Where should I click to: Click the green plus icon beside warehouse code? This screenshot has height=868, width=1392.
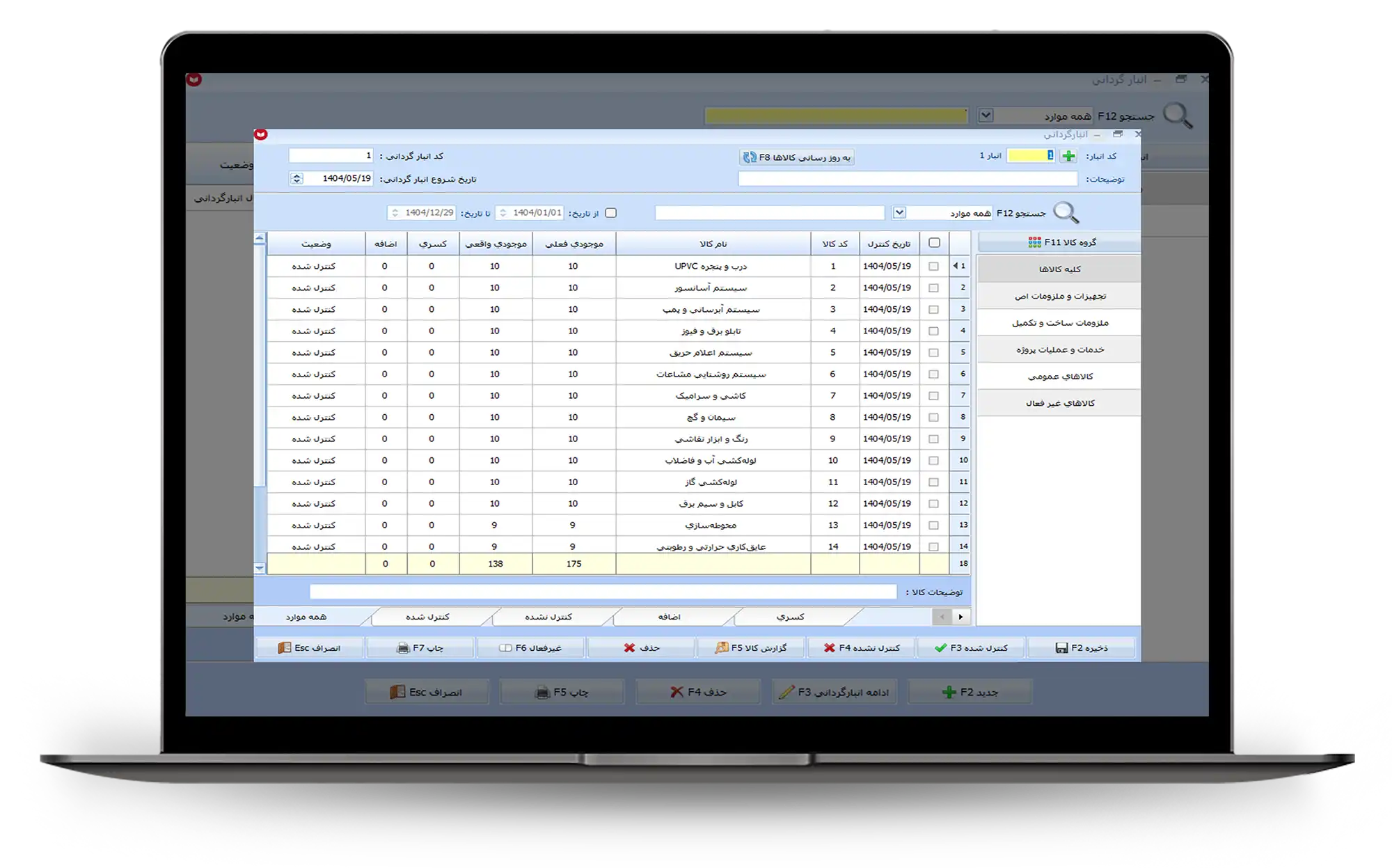(x=1068, y=156)
